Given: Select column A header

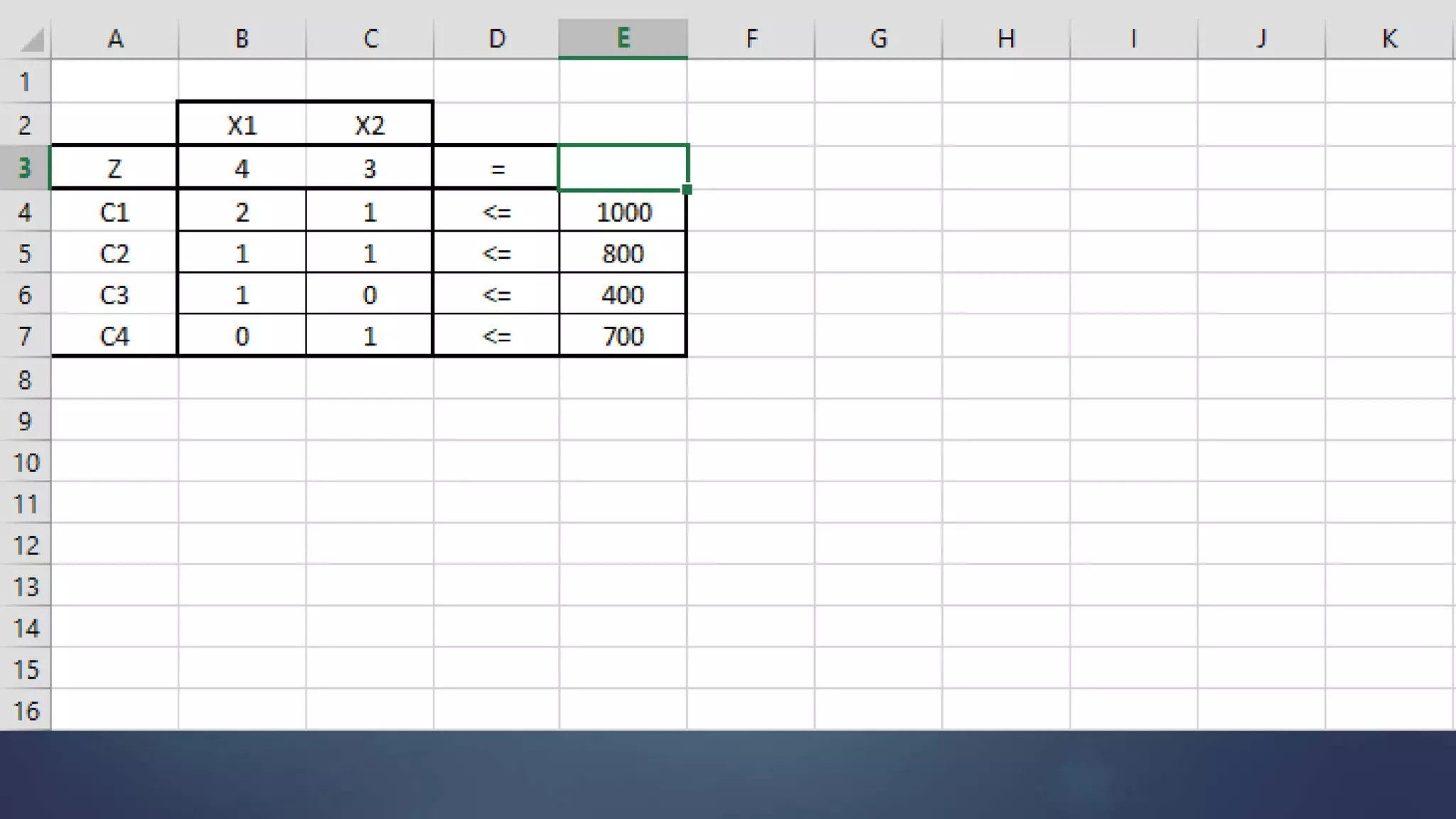Looking at the screenshot, I should coord(114,38).
